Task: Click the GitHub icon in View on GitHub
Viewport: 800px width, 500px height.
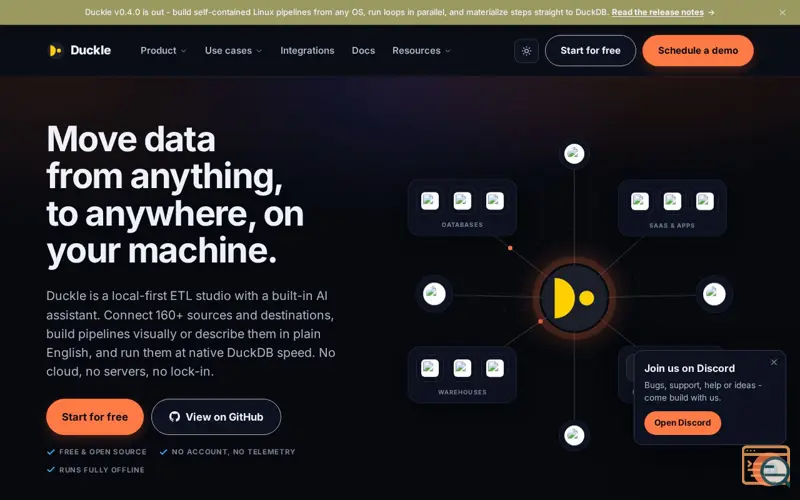Action: click(x=174, y=417)
